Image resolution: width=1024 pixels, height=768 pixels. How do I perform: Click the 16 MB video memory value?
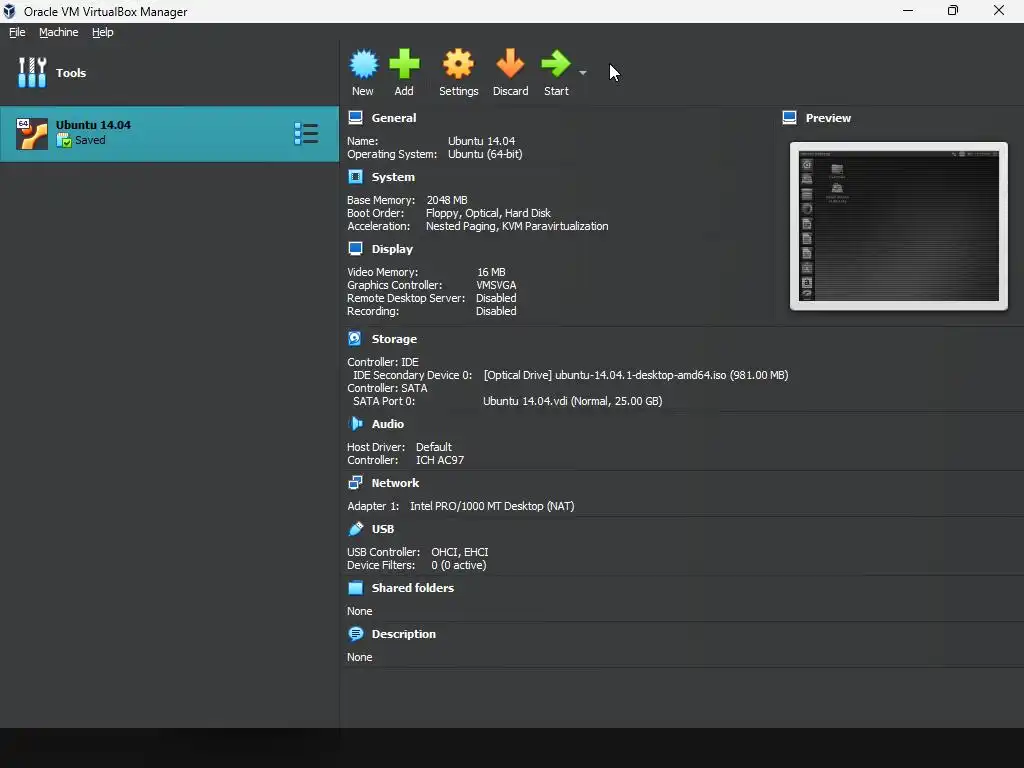pos(491,272)
